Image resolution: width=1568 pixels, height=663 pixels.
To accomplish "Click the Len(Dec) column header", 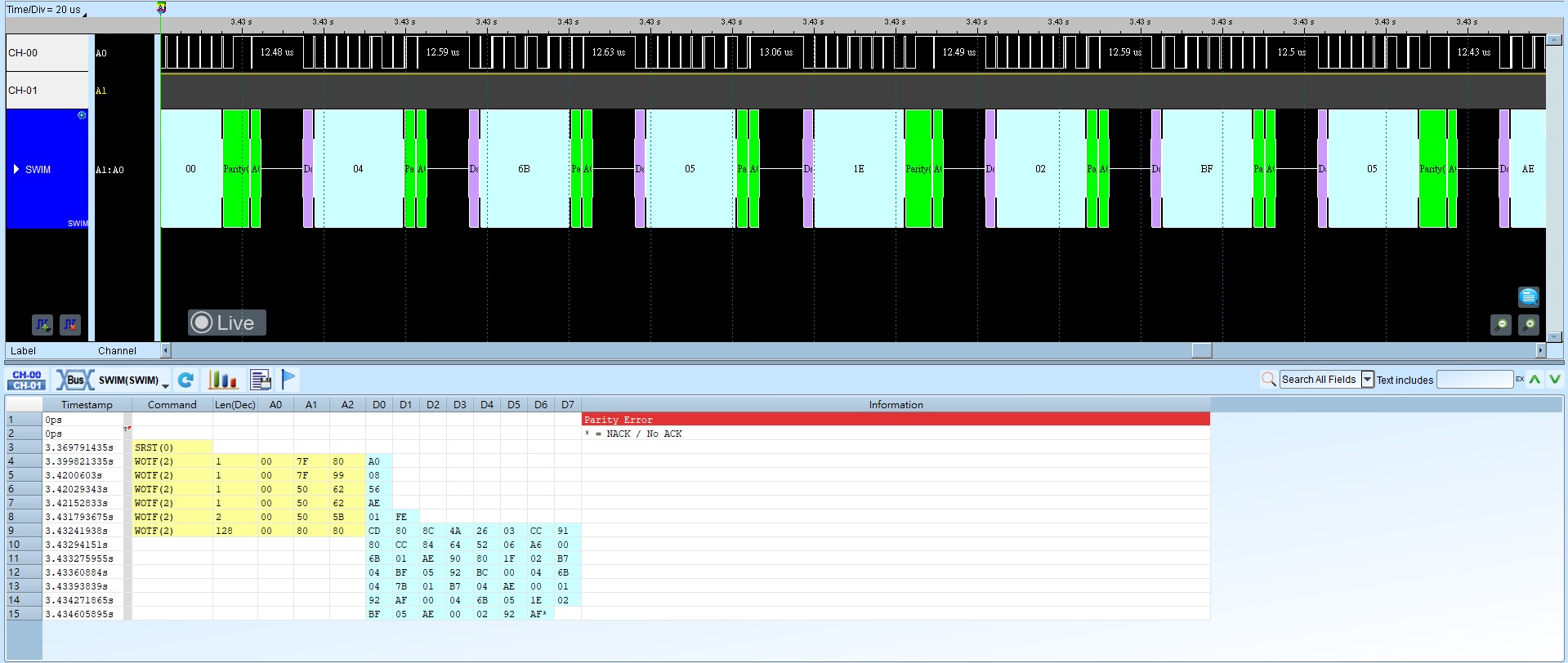I will coord(235,404).
